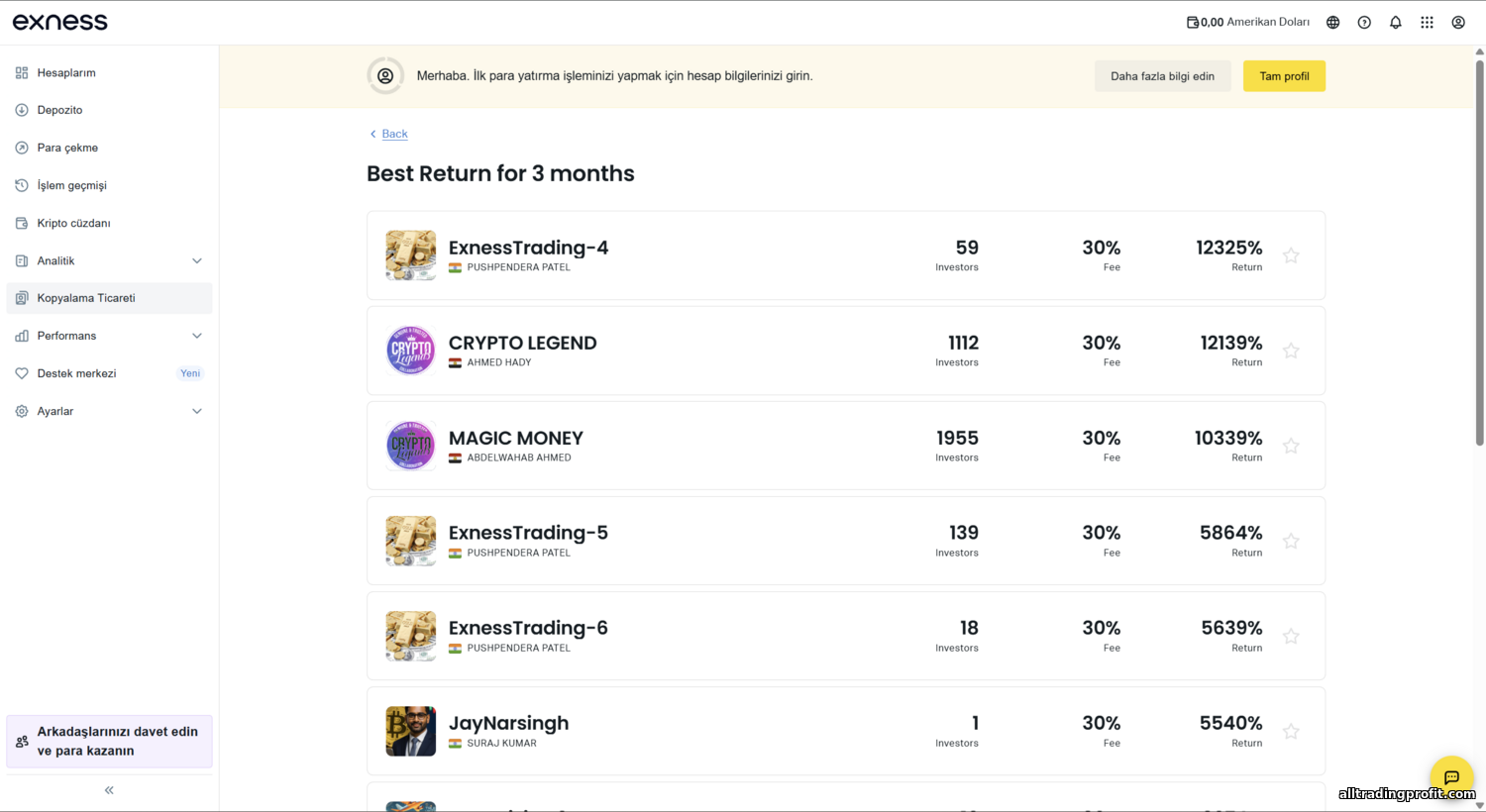
Task: Open the yellow live chat bubble
Action: tap(1451, 777)
